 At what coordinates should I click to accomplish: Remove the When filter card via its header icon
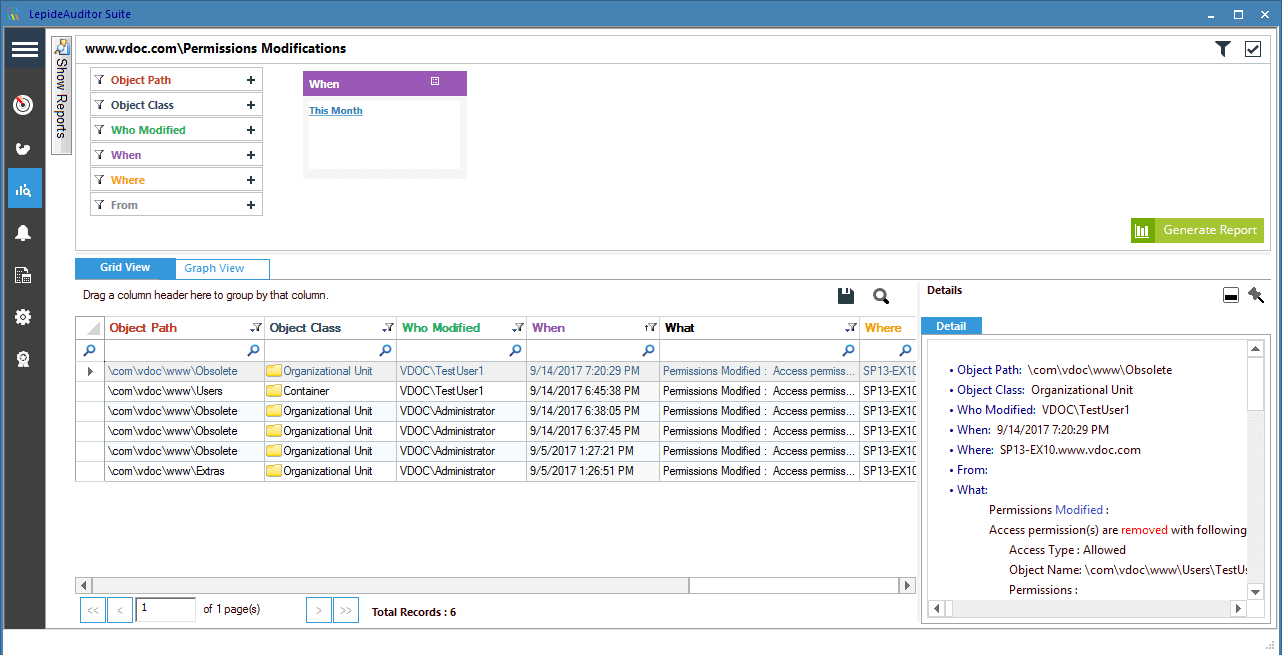click(x=435, y=81)
